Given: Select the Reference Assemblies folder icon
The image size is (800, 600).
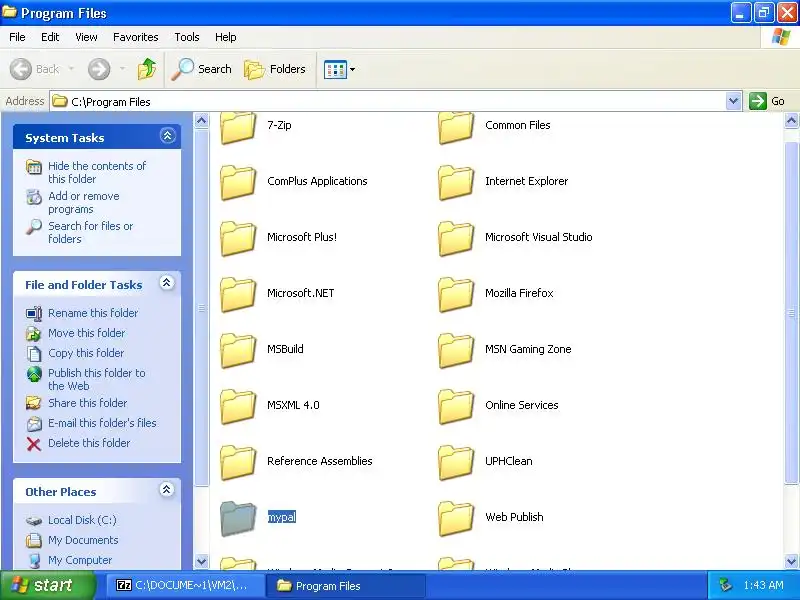Looking at the screenshot, I should 238,462.
